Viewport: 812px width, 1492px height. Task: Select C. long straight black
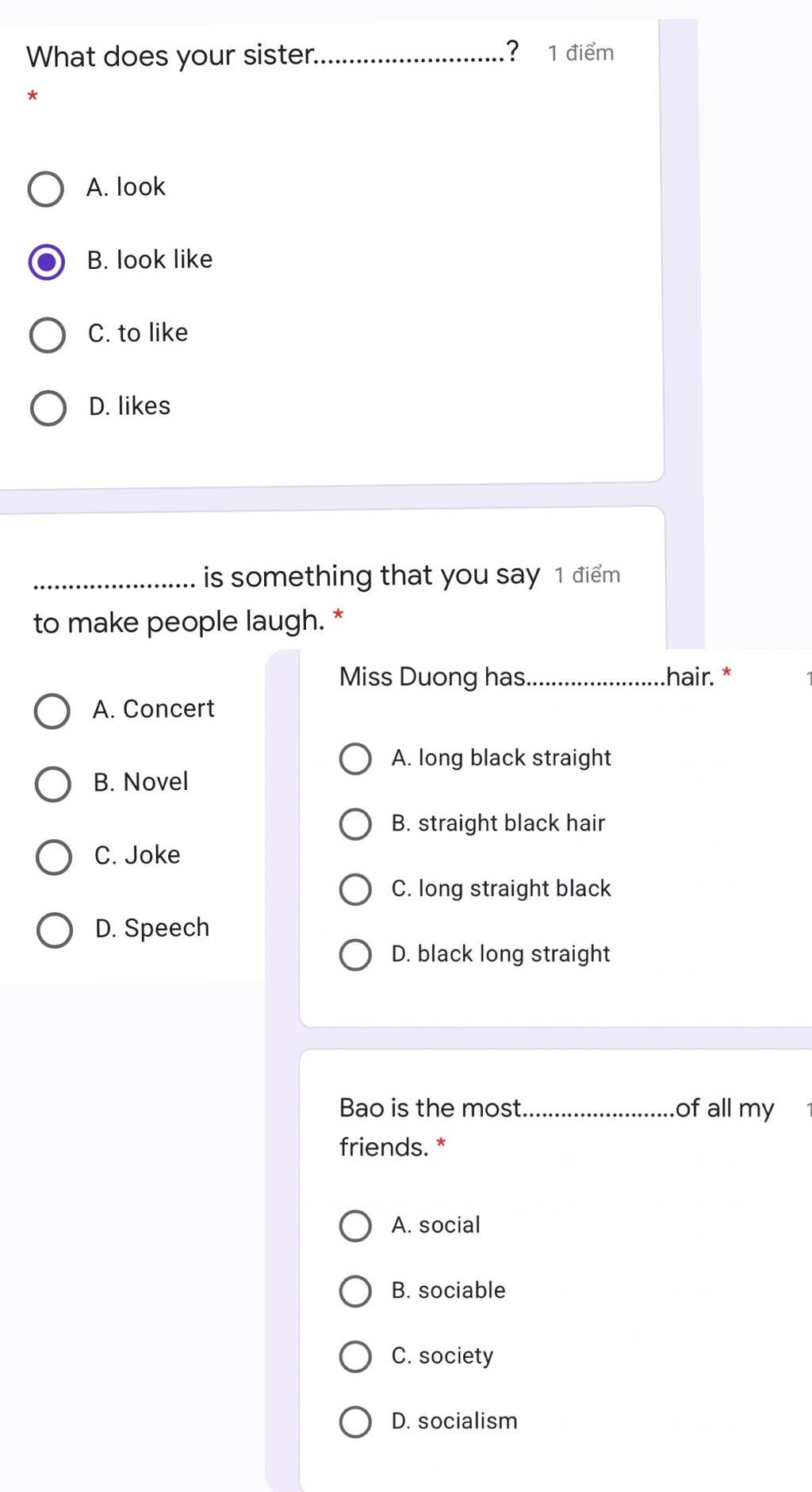click(355, 889)
